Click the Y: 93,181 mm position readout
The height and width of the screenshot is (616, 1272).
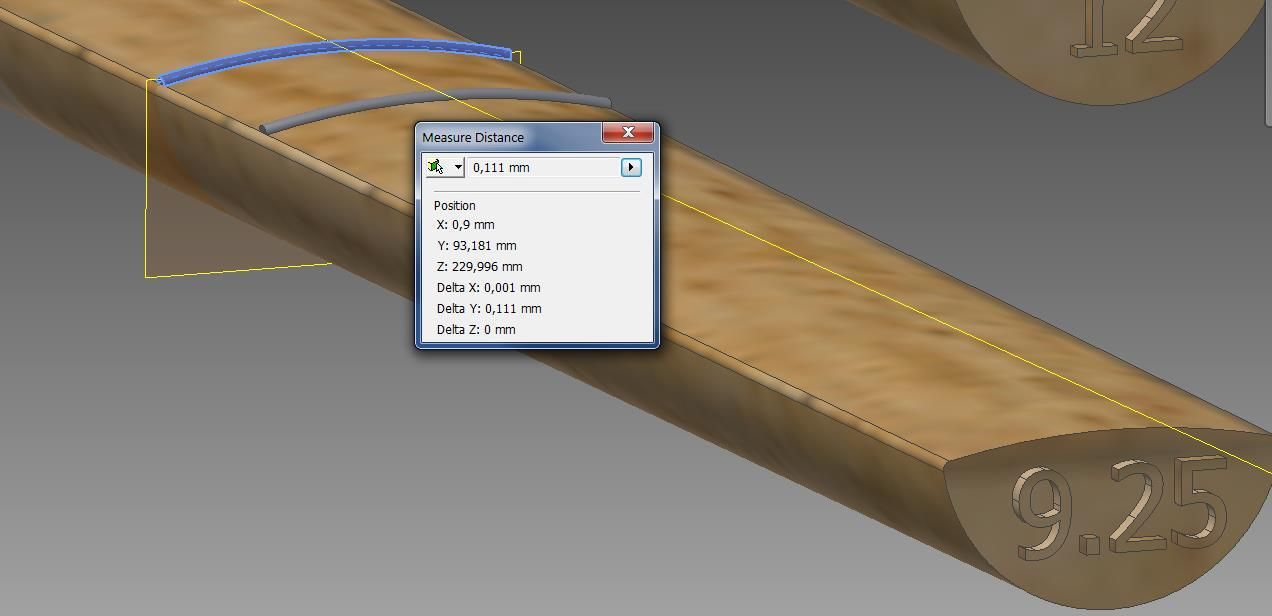pos(477,246)
